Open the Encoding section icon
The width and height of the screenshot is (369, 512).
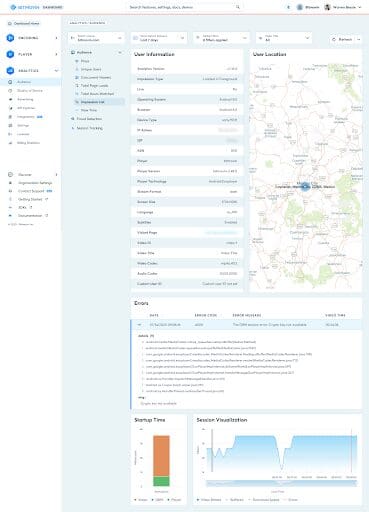coord(10,38)
